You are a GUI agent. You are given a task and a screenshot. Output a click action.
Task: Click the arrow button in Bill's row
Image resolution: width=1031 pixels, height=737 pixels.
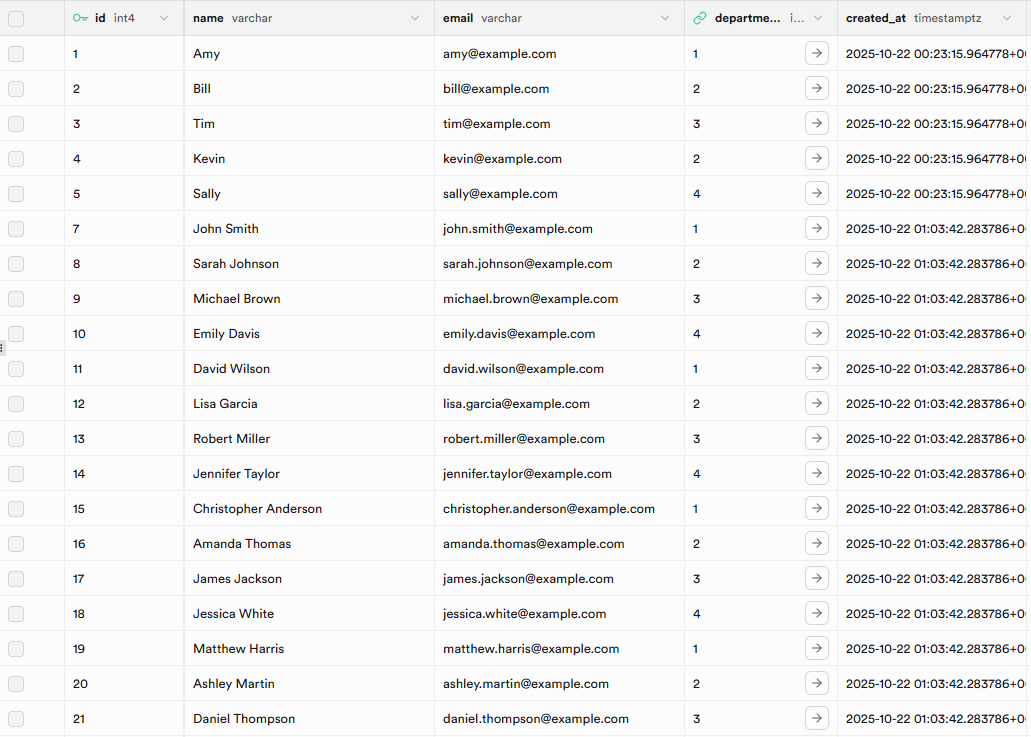(x=817, y=88)
